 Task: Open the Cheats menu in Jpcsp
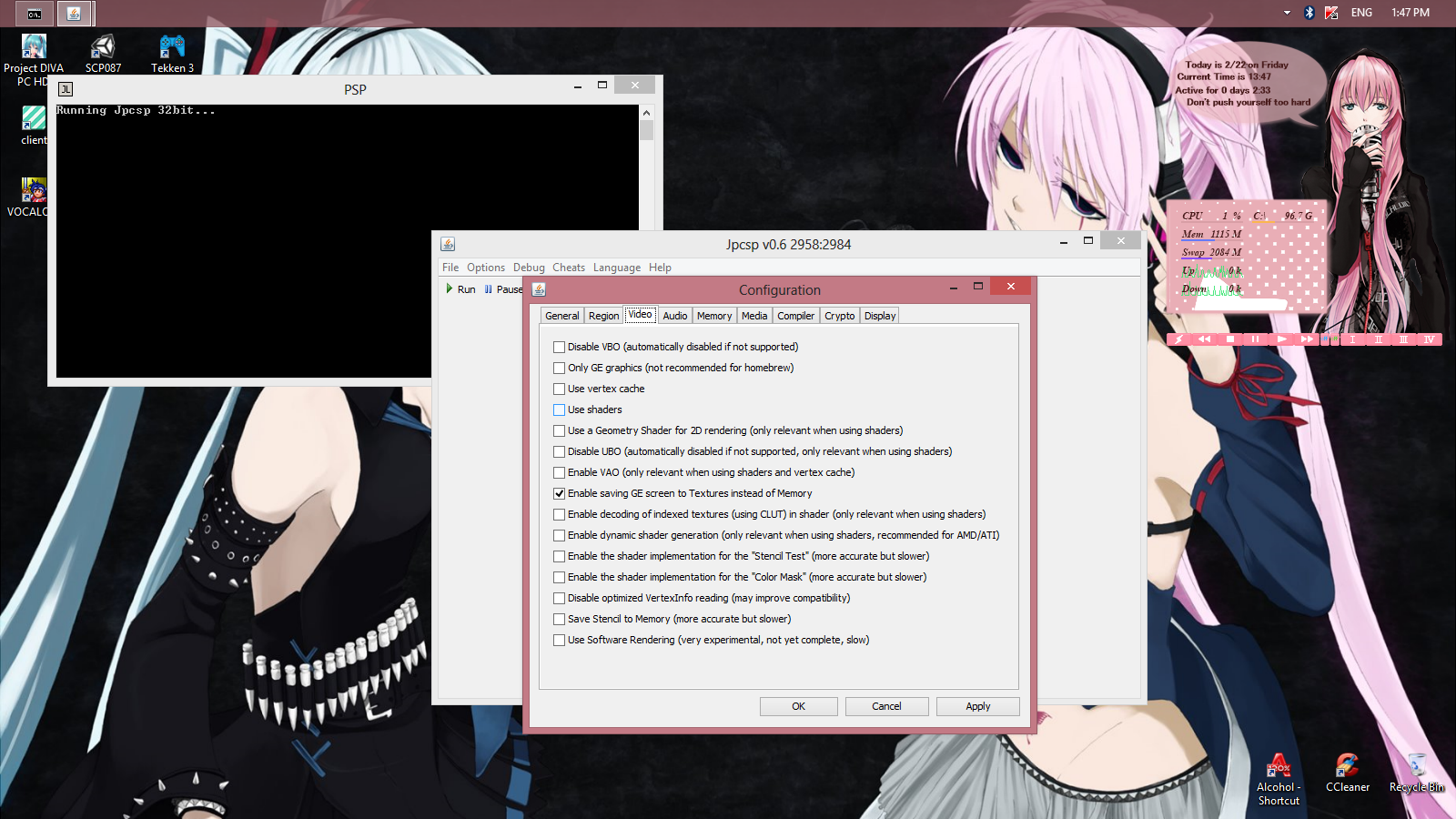coord(569,268)
